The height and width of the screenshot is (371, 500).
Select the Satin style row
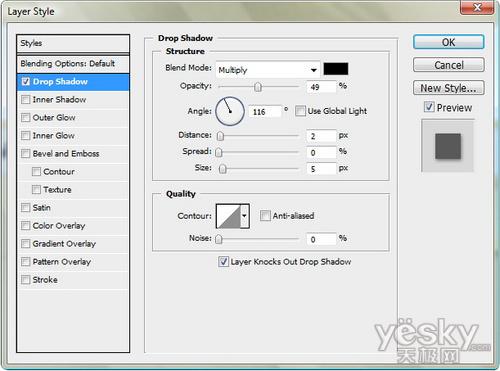(x=73, y=208)
